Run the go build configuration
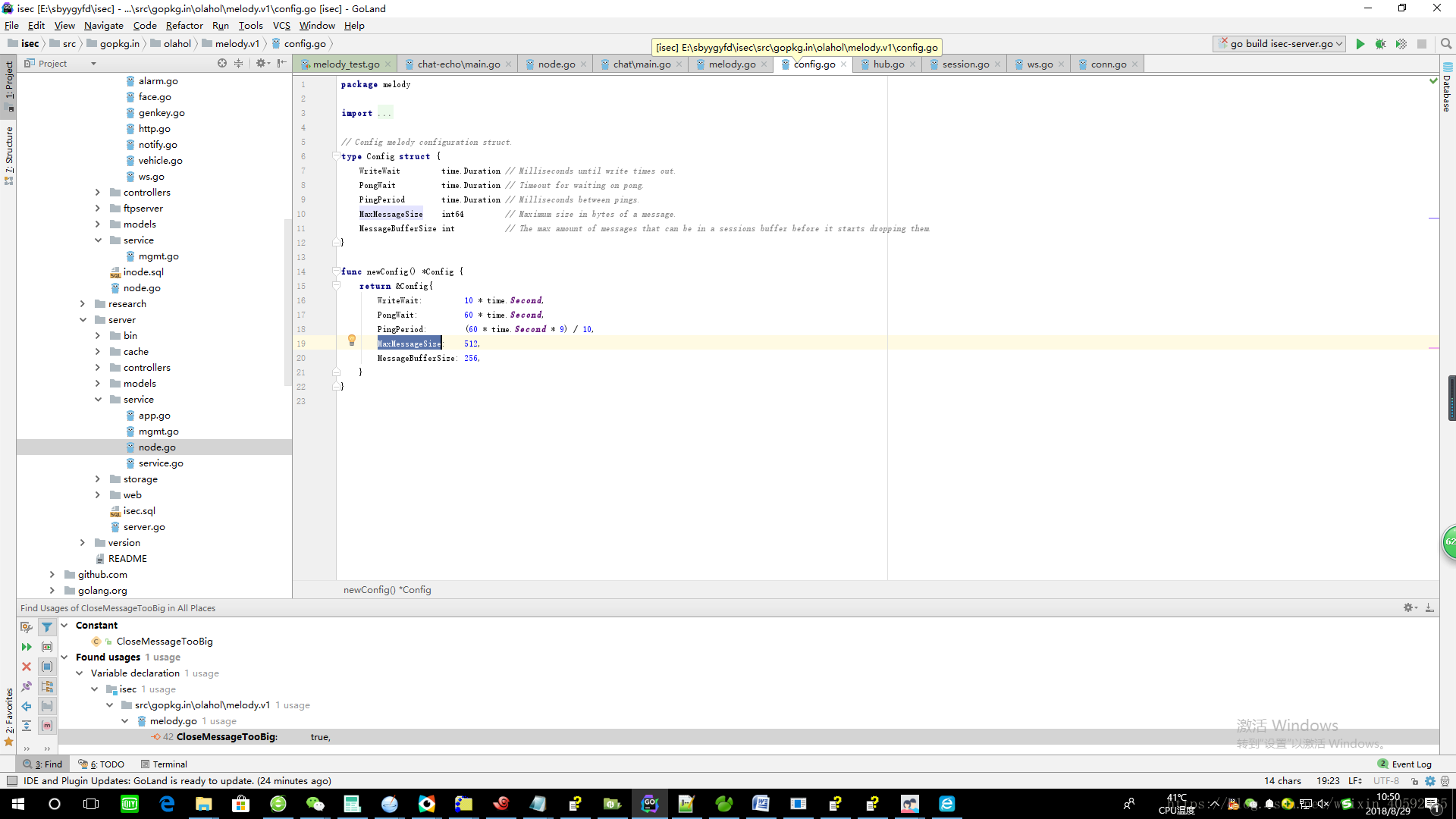The height and width of the screenshot is (819, 1456). pyautogui.click(x=1360, y=44)
